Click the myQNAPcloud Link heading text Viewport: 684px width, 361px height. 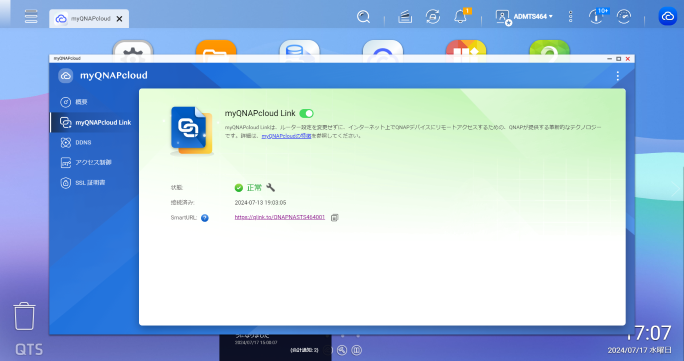click(260, 113)
